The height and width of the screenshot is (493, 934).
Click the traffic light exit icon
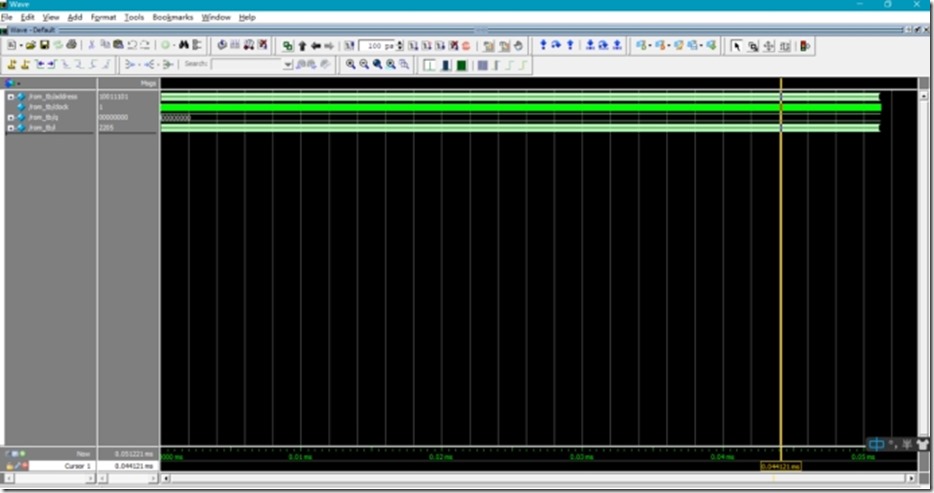tap(805, 46)
